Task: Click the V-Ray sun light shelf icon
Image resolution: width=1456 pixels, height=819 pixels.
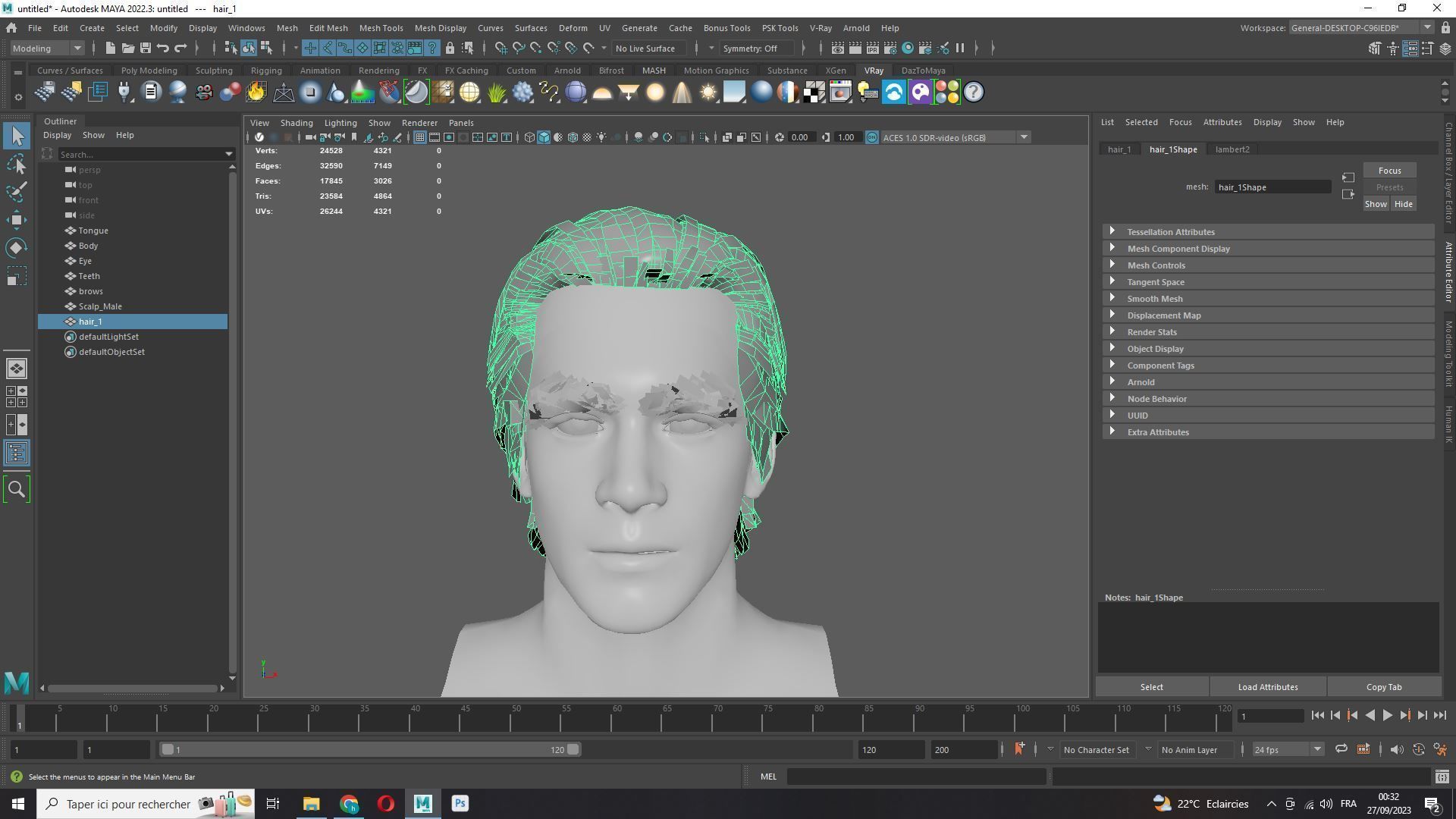Action: point(708,93)
